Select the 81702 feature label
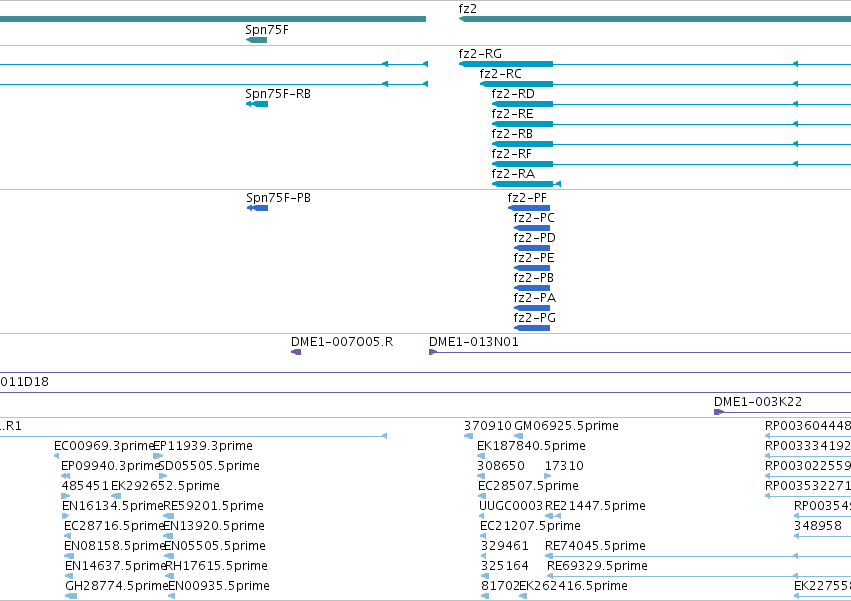This screenshot has height=601, width=851. 500,586
